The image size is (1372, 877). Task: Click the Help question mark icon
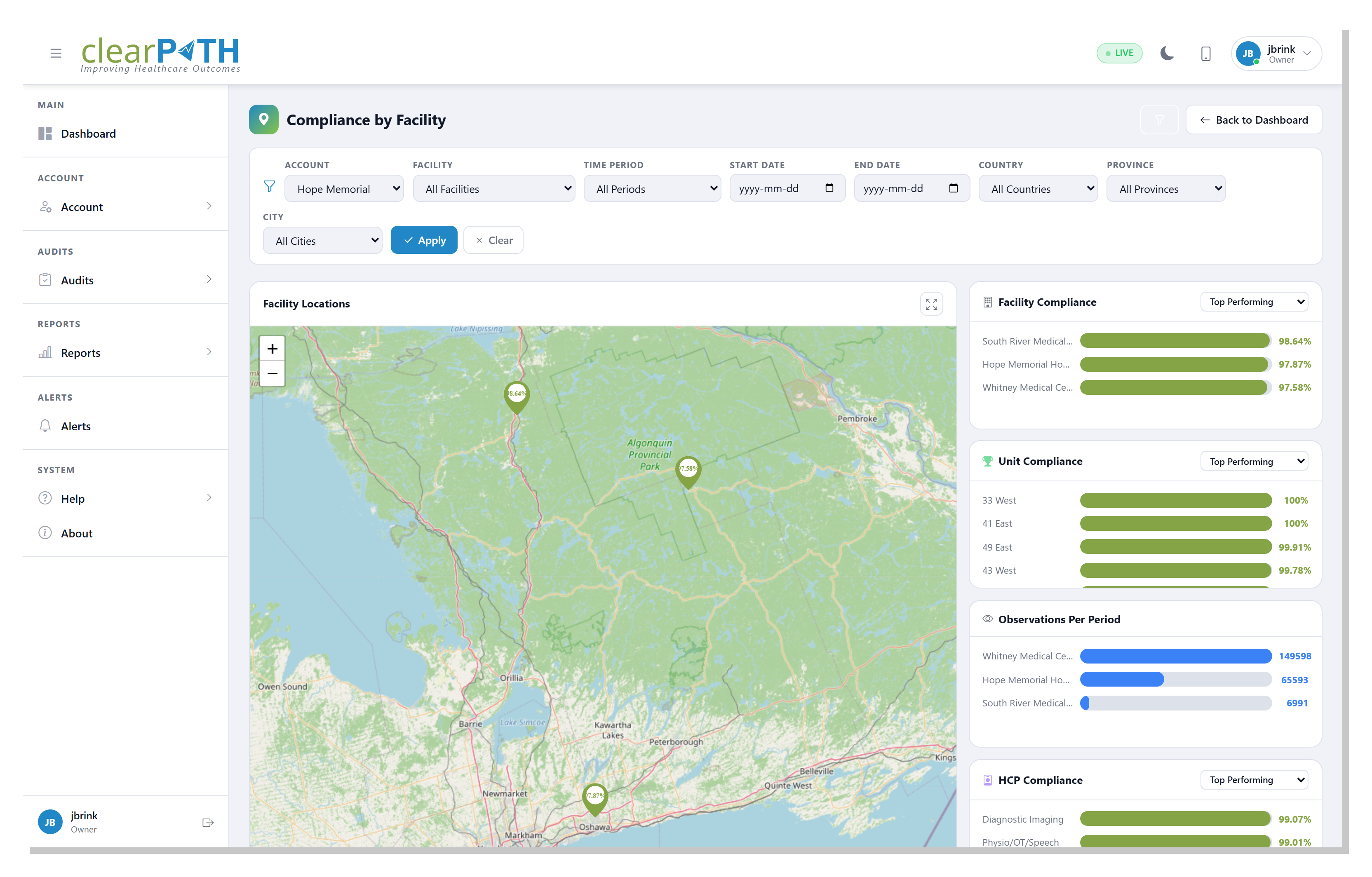coord(45,498)
